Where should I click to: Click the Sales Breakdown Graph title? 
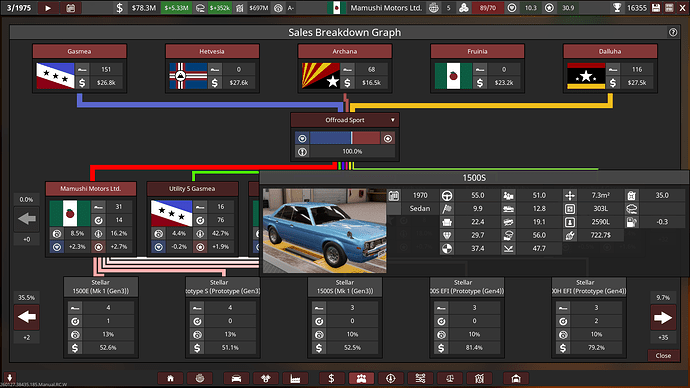[345, 32]
